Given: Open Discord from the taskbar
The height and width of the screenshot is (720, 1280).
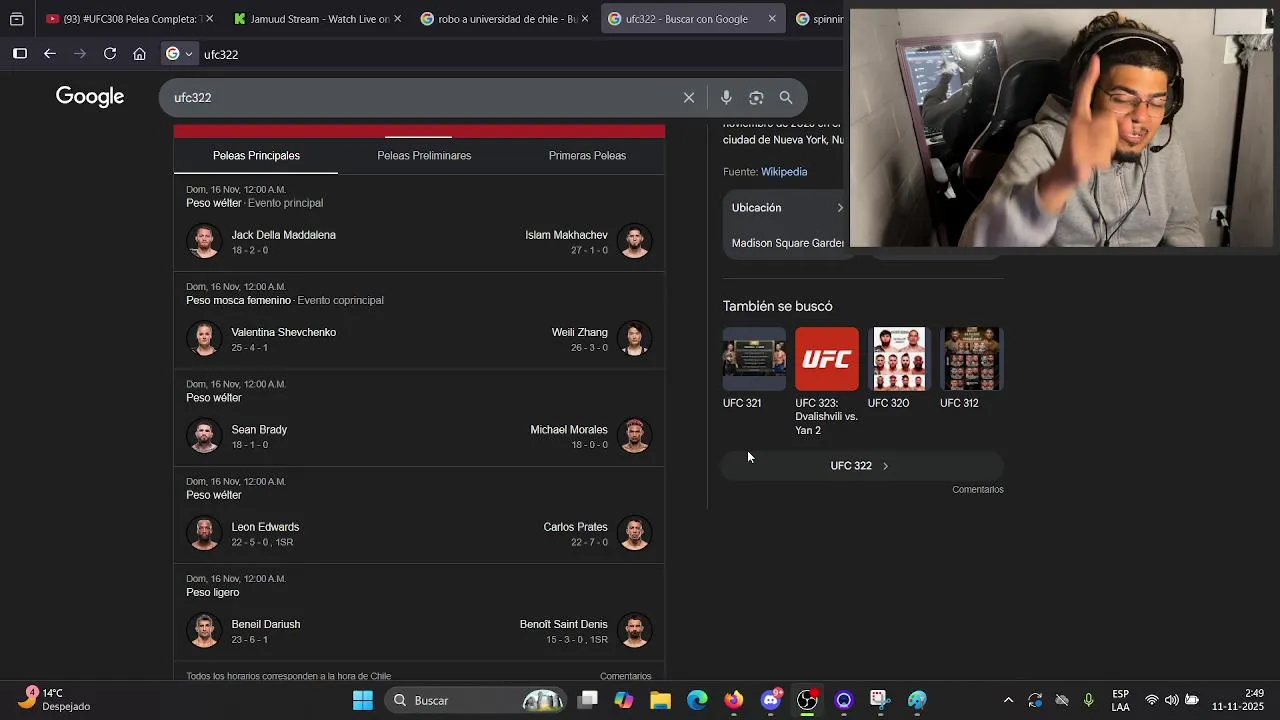Looking at the screenshot, I should point(770,700).
